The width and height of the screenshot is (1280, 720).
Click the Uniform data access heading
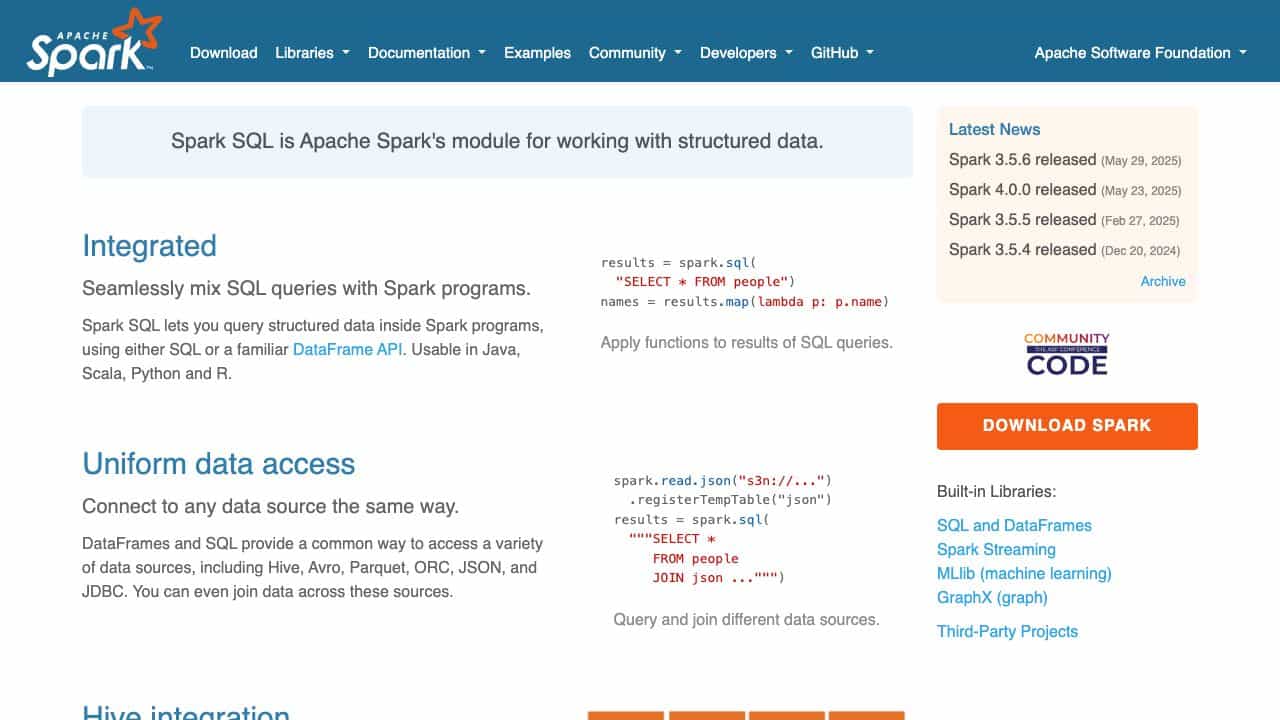pyautogui.click(x=218, y=464)
